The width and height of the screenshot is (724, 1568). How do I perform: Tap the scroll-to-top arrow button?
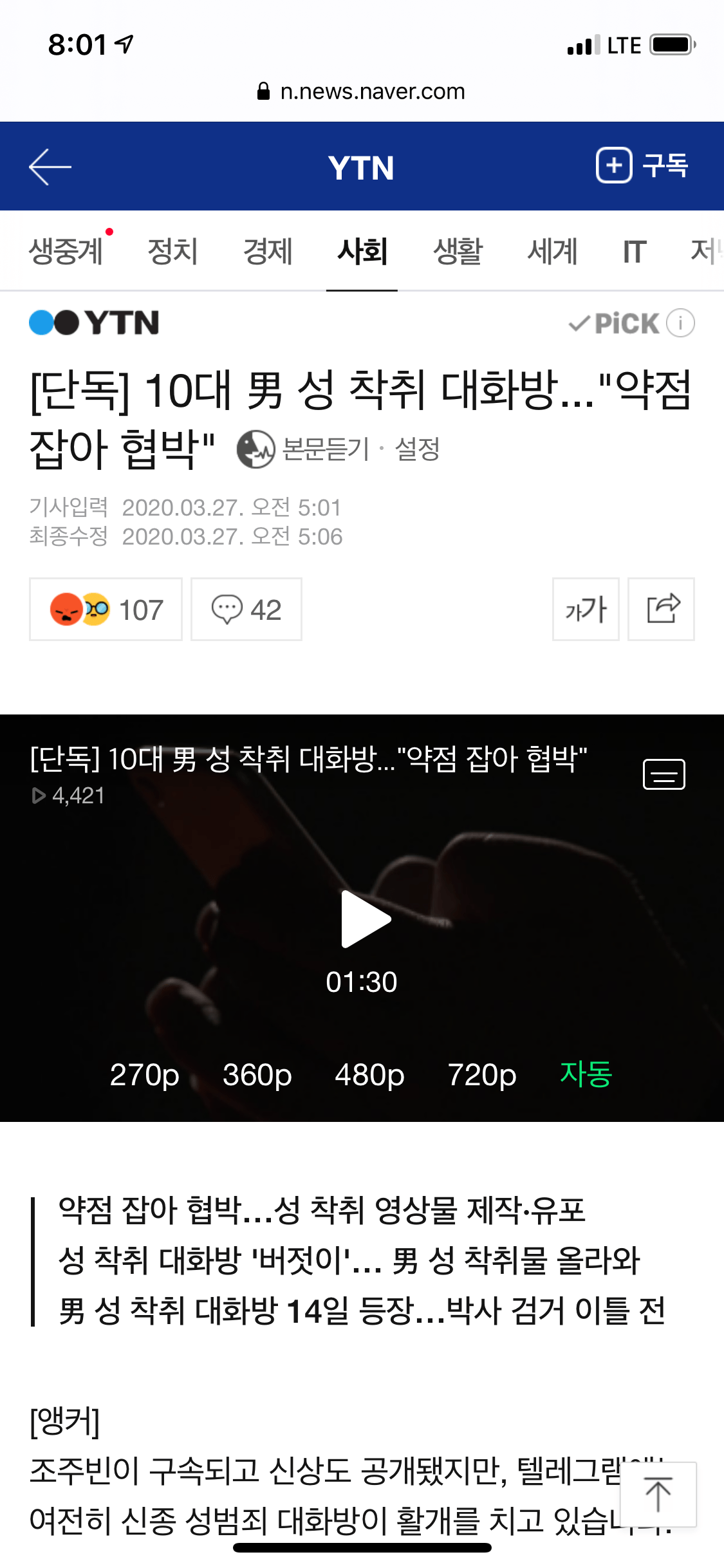pos(658,1495)
